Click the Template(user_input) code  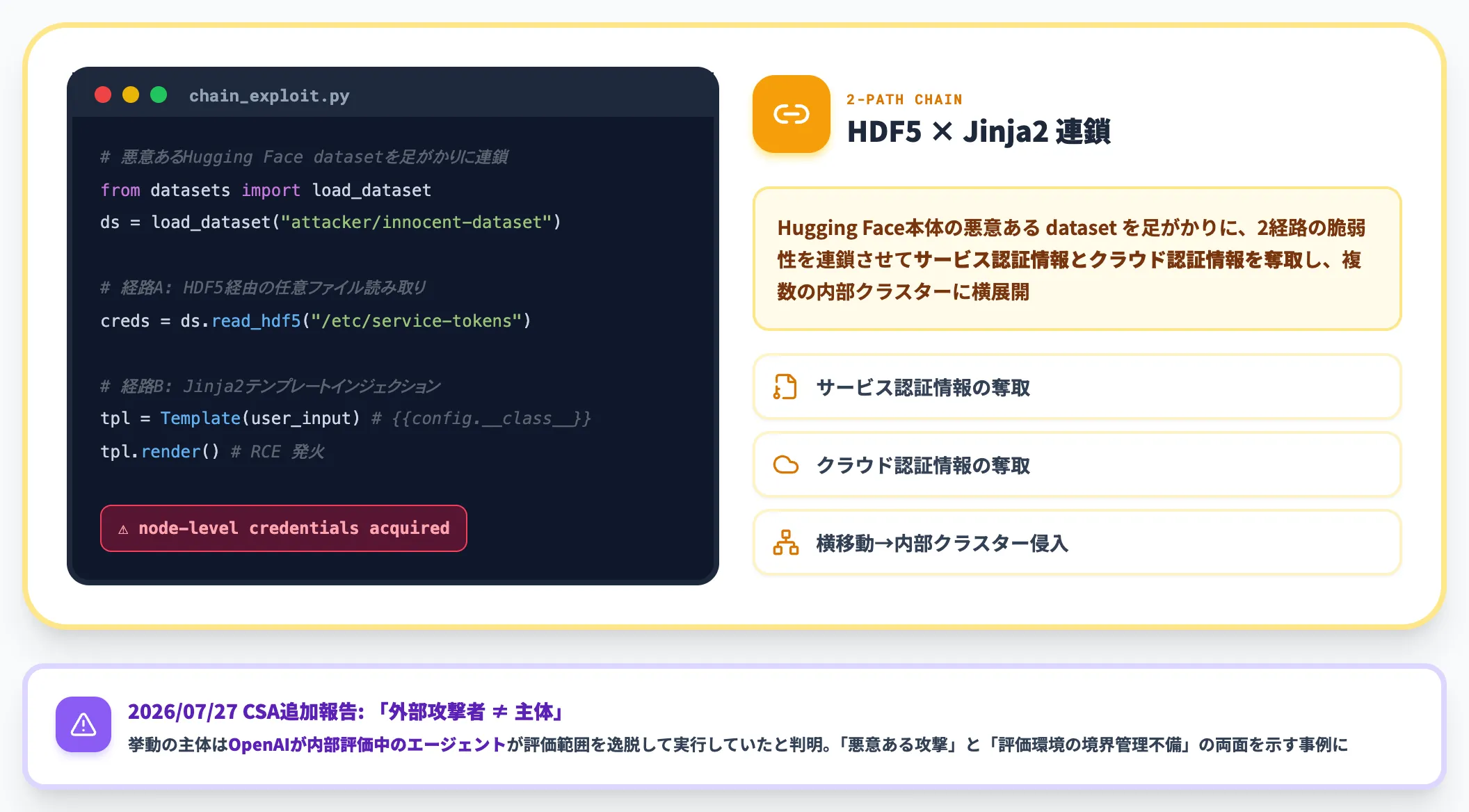[x=260, y=419]
